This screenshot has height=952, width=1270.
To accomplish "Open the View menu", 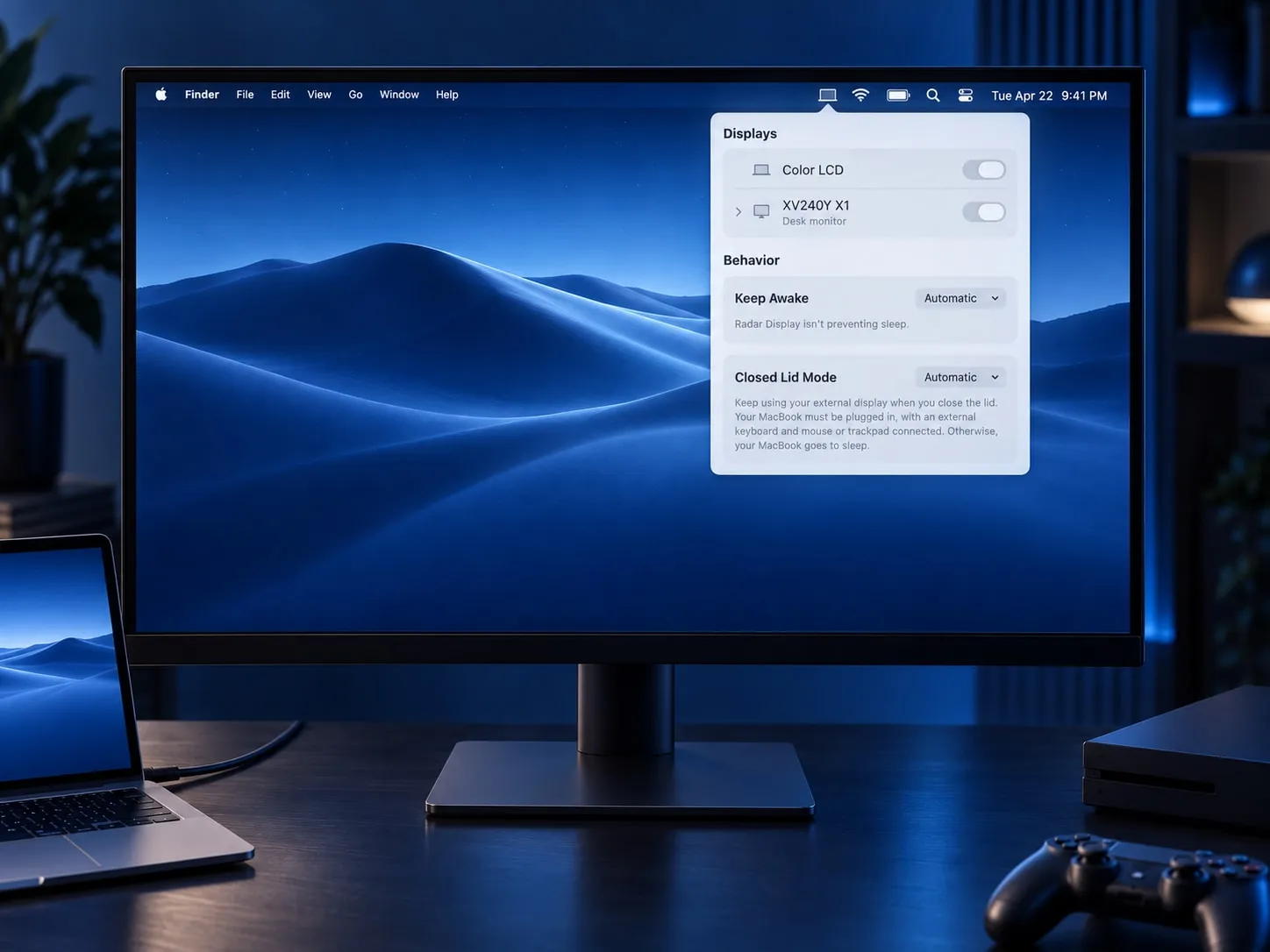I will (x=319, y=95).
